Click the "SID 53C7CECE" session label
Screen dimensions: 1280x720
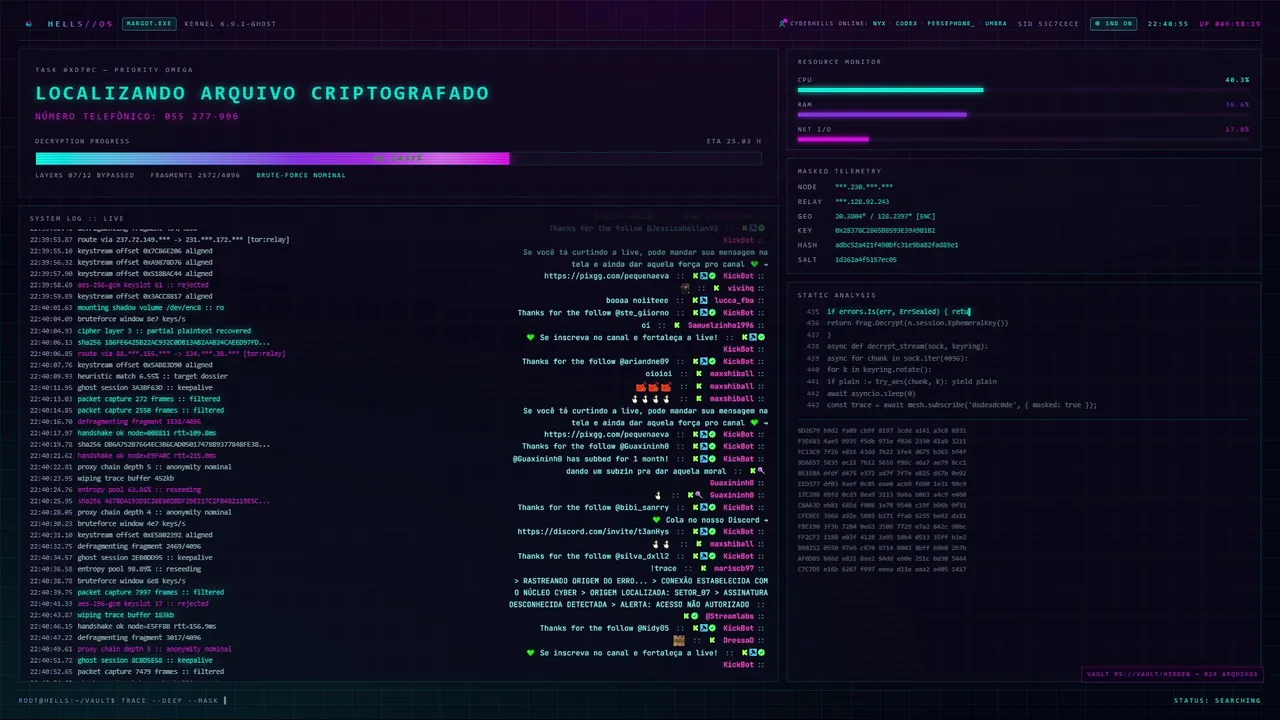[x=1049, y=23]
